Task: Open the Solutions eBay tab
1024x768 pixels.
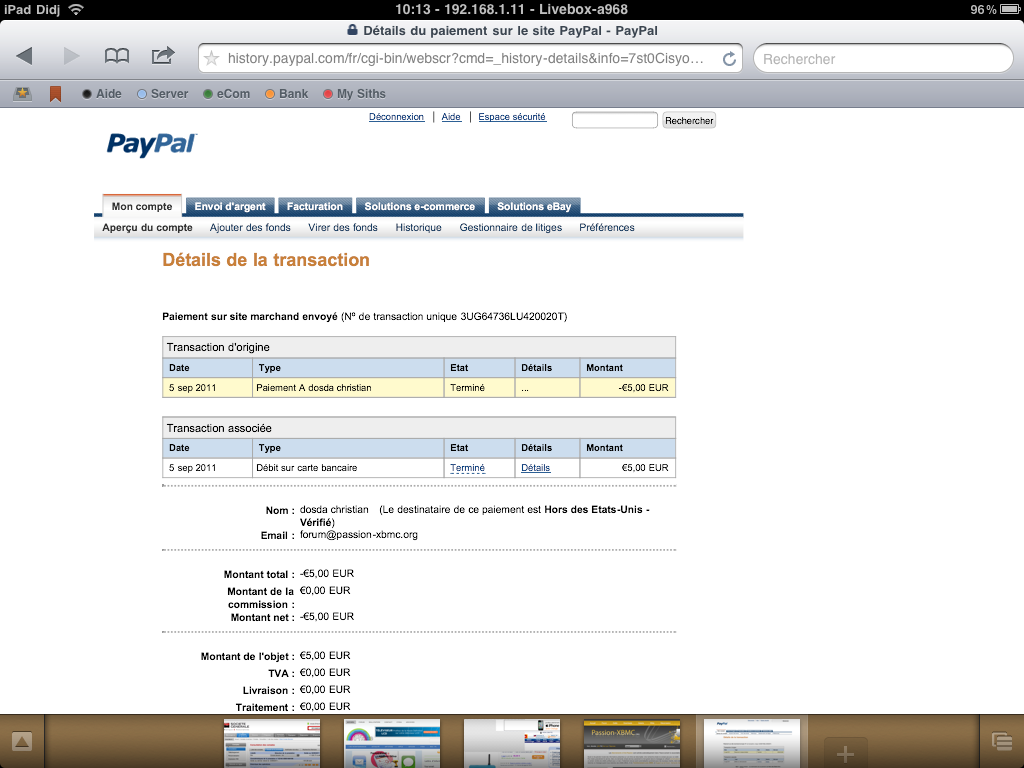Action: pos(534,206)
